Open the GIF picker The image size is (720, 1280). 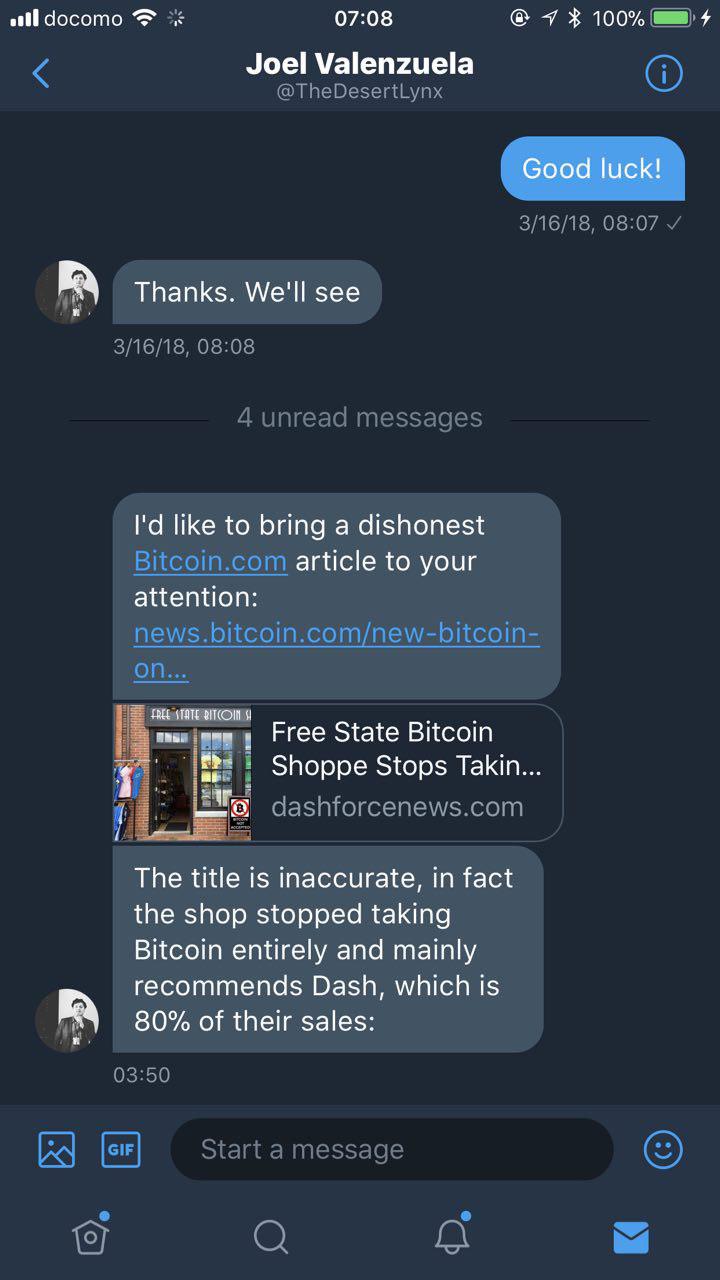tap(121, 1149)
